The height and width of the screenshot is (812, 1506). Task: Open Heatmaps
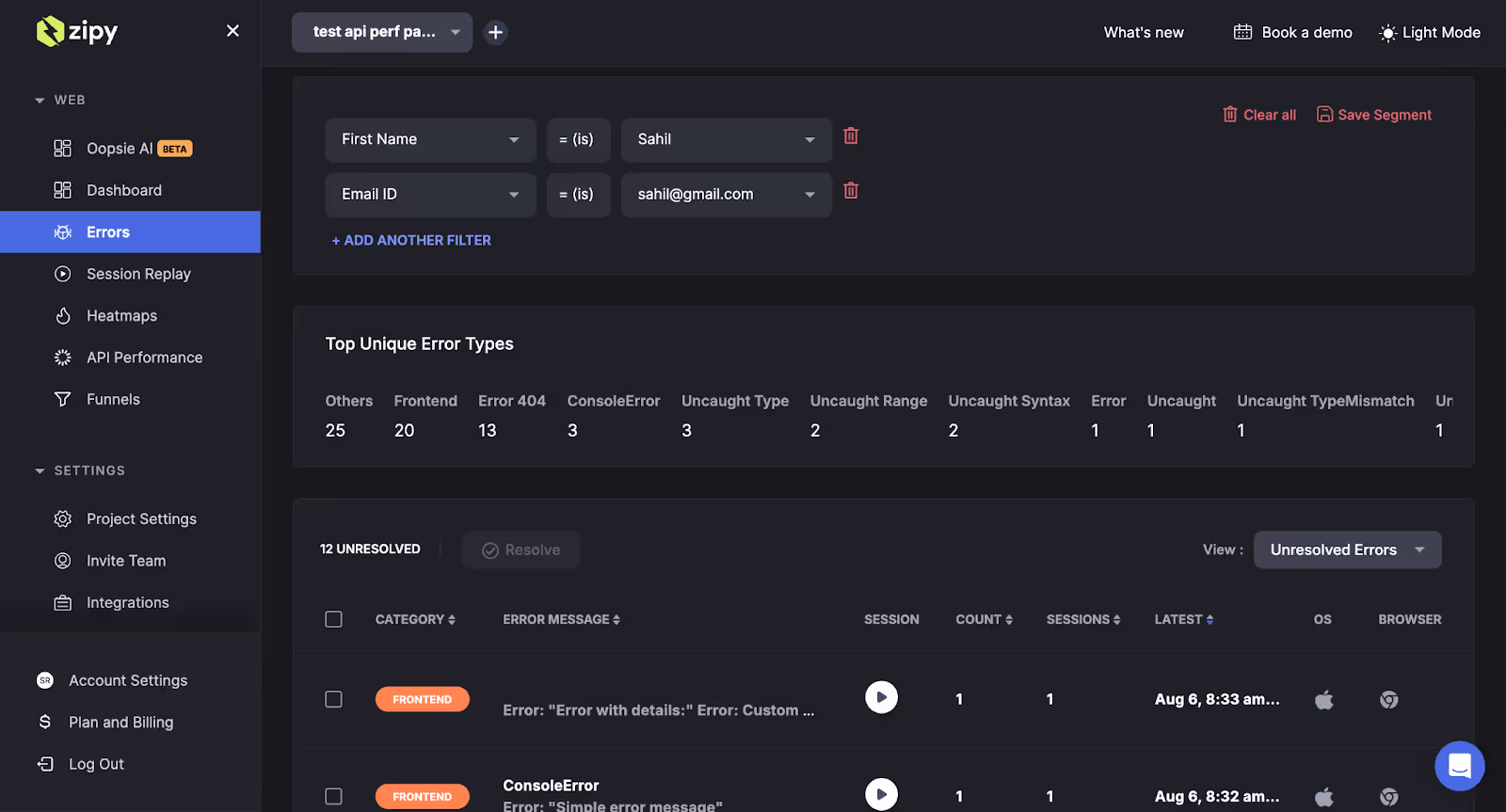(130, 315)
